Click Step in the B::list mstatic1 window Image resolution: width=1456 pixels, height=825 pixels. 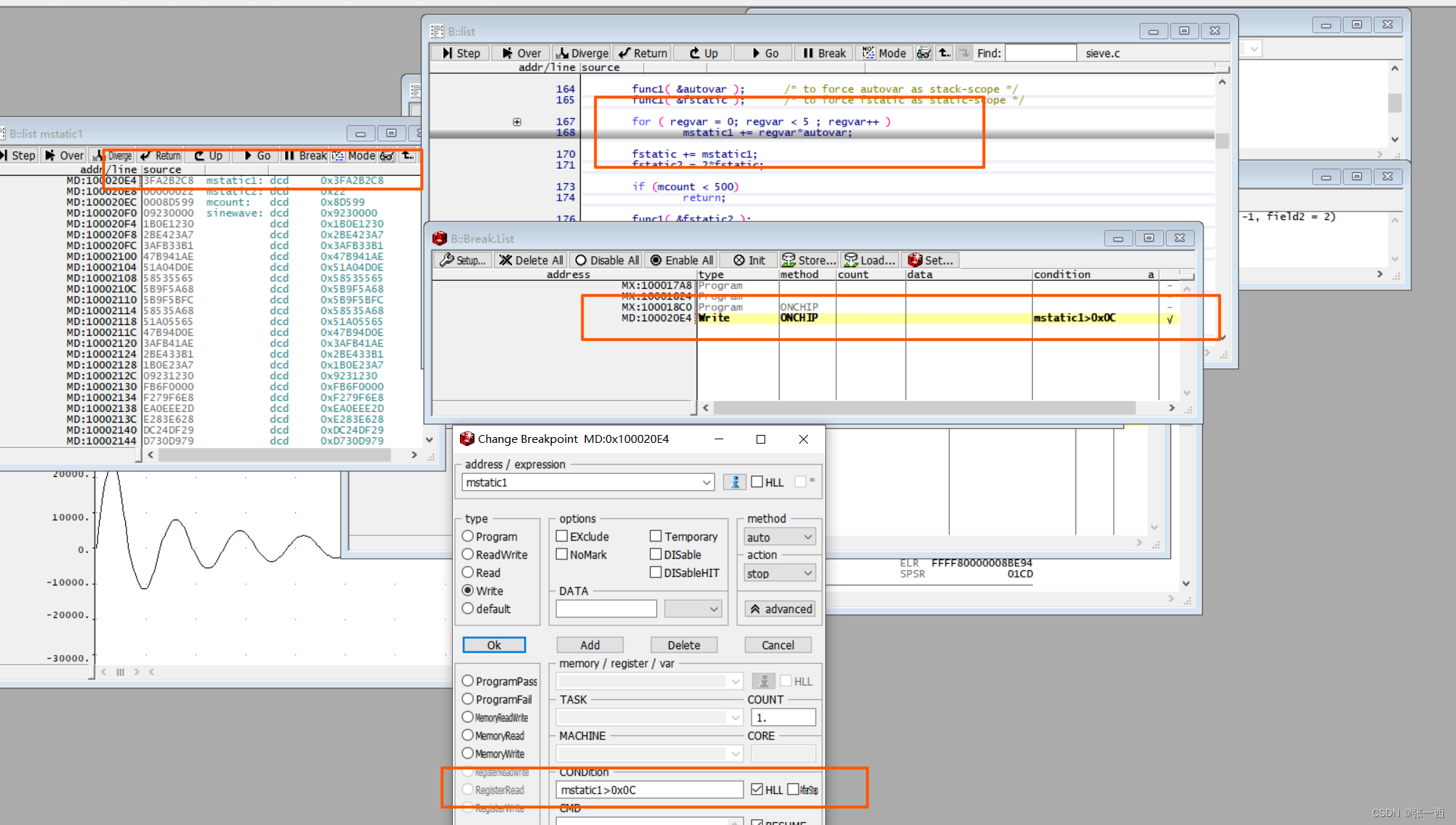(x=17, y=156)
